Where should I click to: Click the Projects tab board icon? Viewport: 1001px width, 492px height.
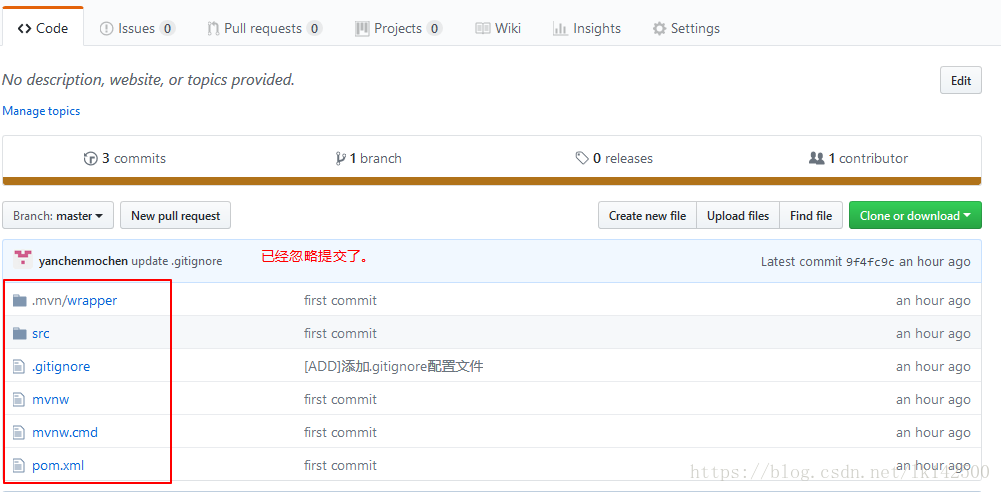point(363,28)
